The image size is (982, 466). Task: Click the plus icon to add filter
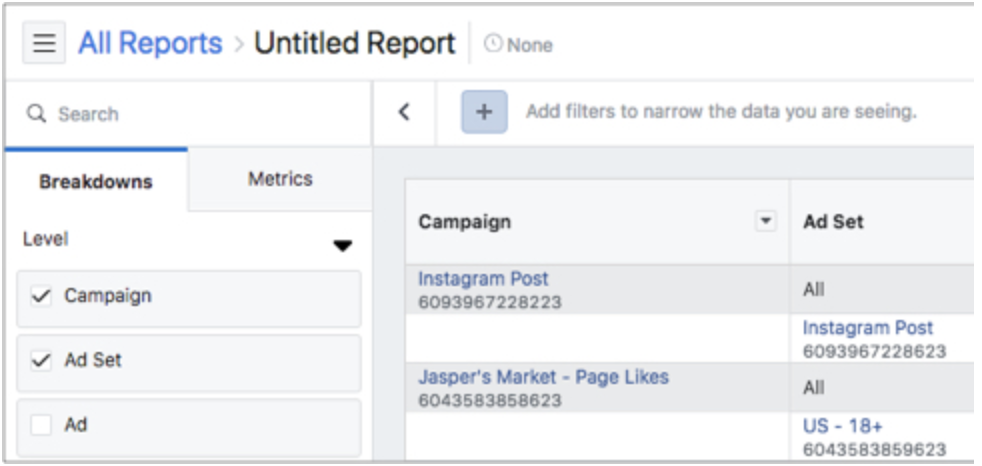[x=484, y=112]
